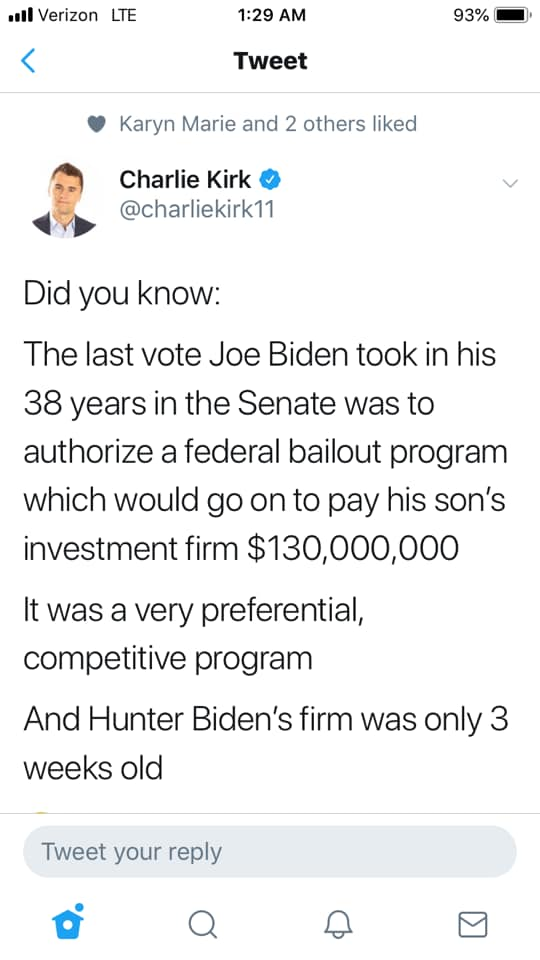The width and height of the screenshot is (540, 960).
Task: Tap the blue verified badge
Action: click(271, 179)
